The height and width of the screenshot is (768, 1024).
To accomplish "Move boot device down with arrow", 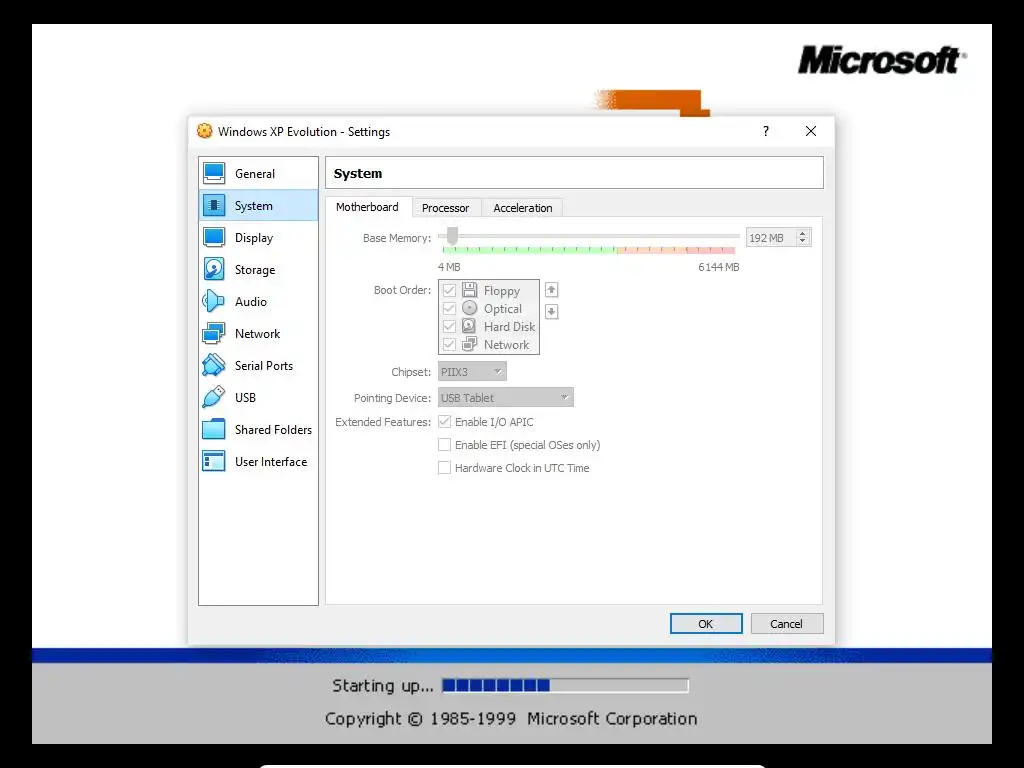I will pyautogui.click(x=551, y=312).
